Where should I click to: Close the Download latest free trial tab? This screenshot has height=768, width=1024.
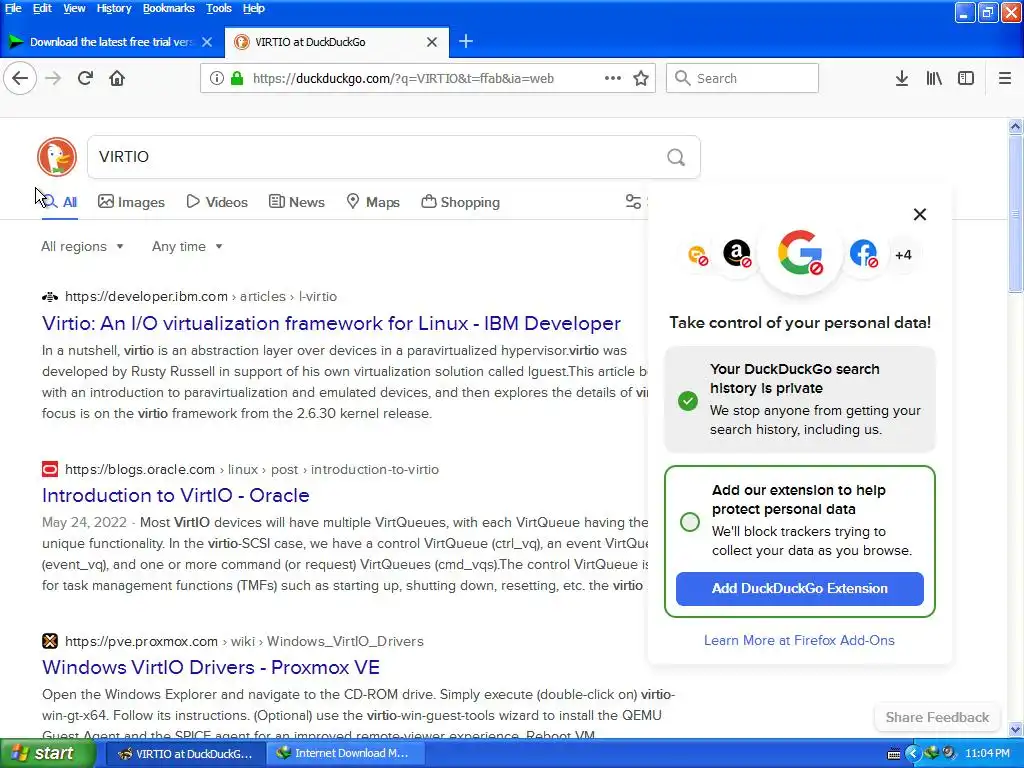tap(207, 42)
